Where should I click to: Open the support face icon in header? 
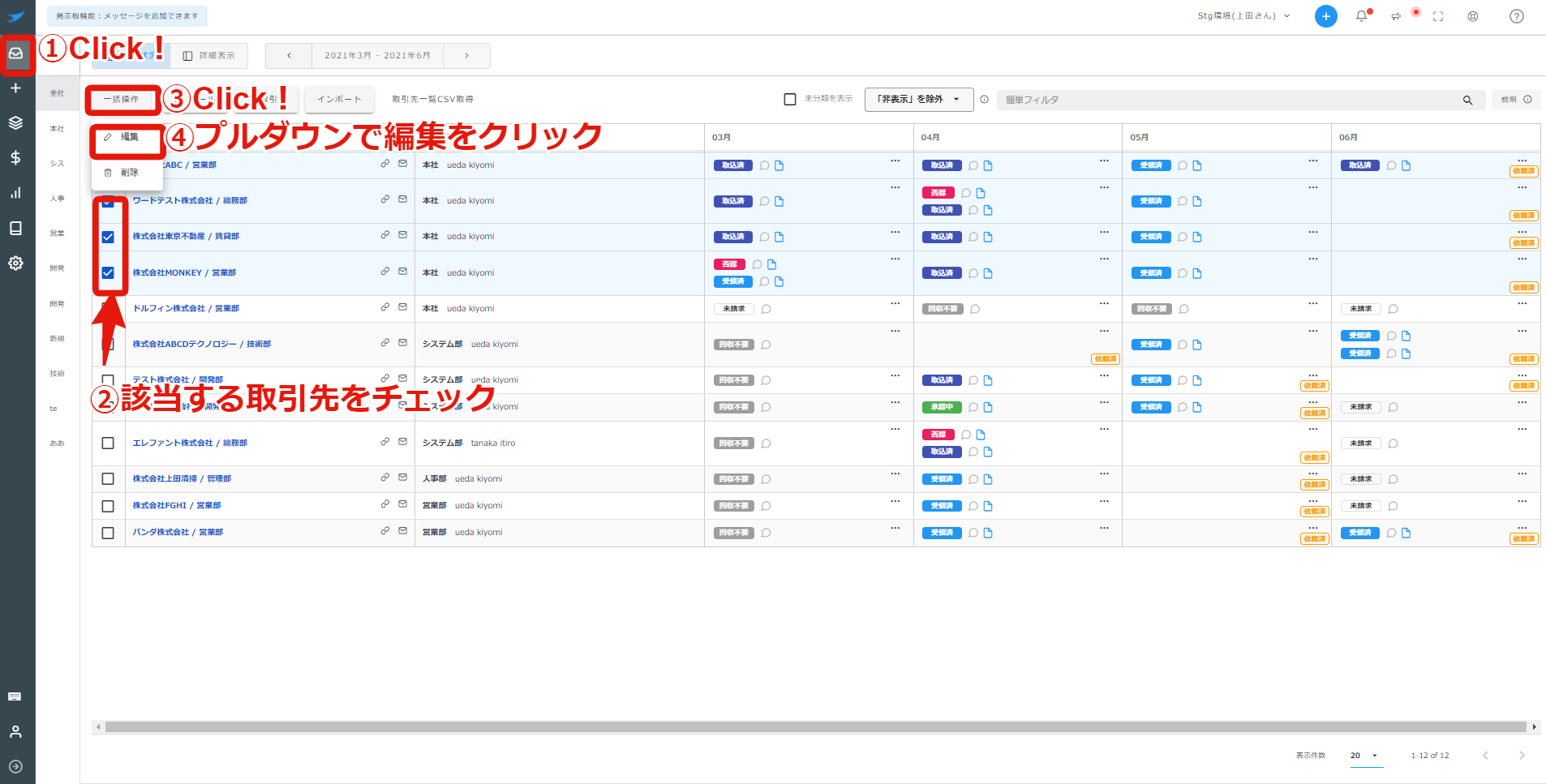tap(1473, 16)
